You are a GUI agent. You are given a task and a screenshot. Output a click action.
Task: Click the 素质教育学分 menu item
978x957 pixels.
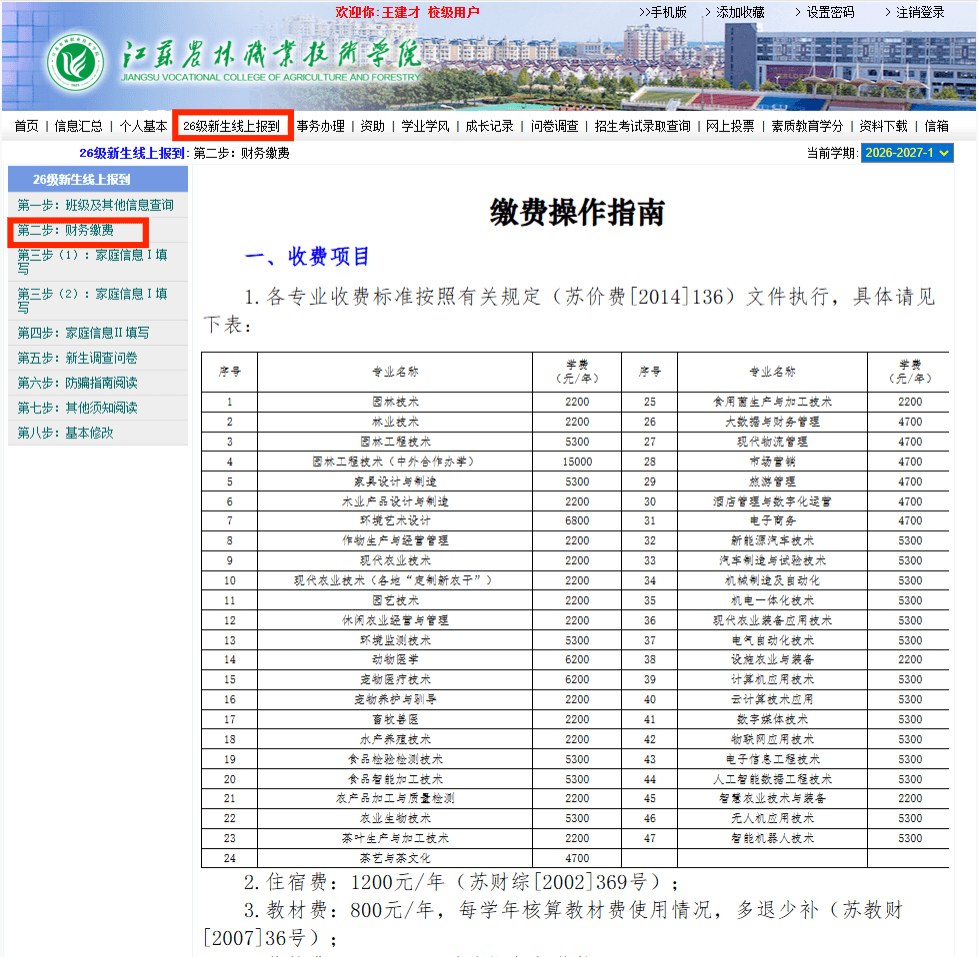coord(807,126)
